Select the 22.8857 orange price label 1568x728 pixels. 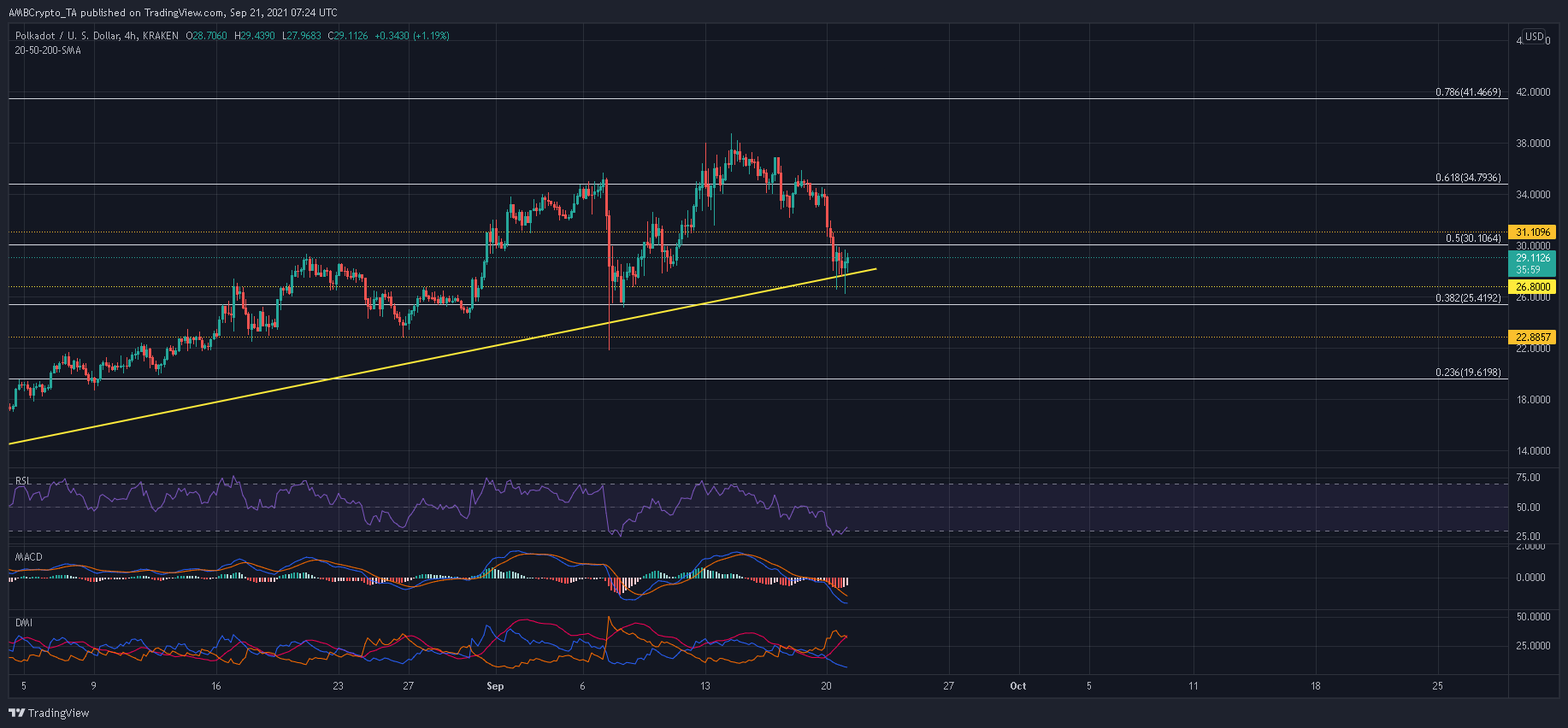tap(1532, 338)
